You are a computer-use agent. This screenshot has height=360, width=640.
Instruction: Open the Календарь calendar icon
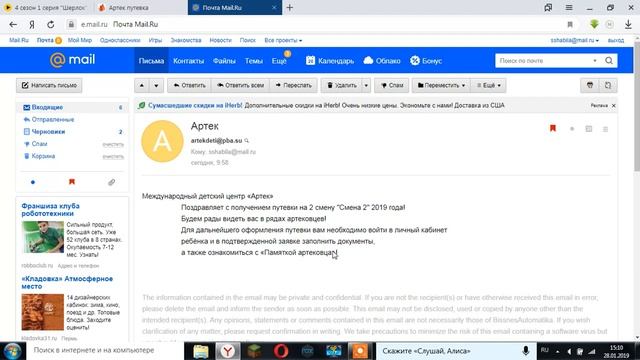311,60
